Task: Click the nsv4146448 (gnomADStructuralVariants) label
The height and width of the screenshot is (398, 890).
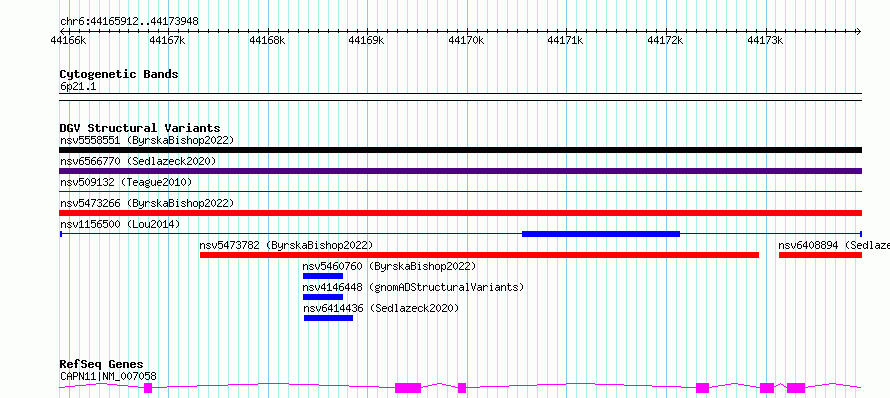Action: click(413, 287)
